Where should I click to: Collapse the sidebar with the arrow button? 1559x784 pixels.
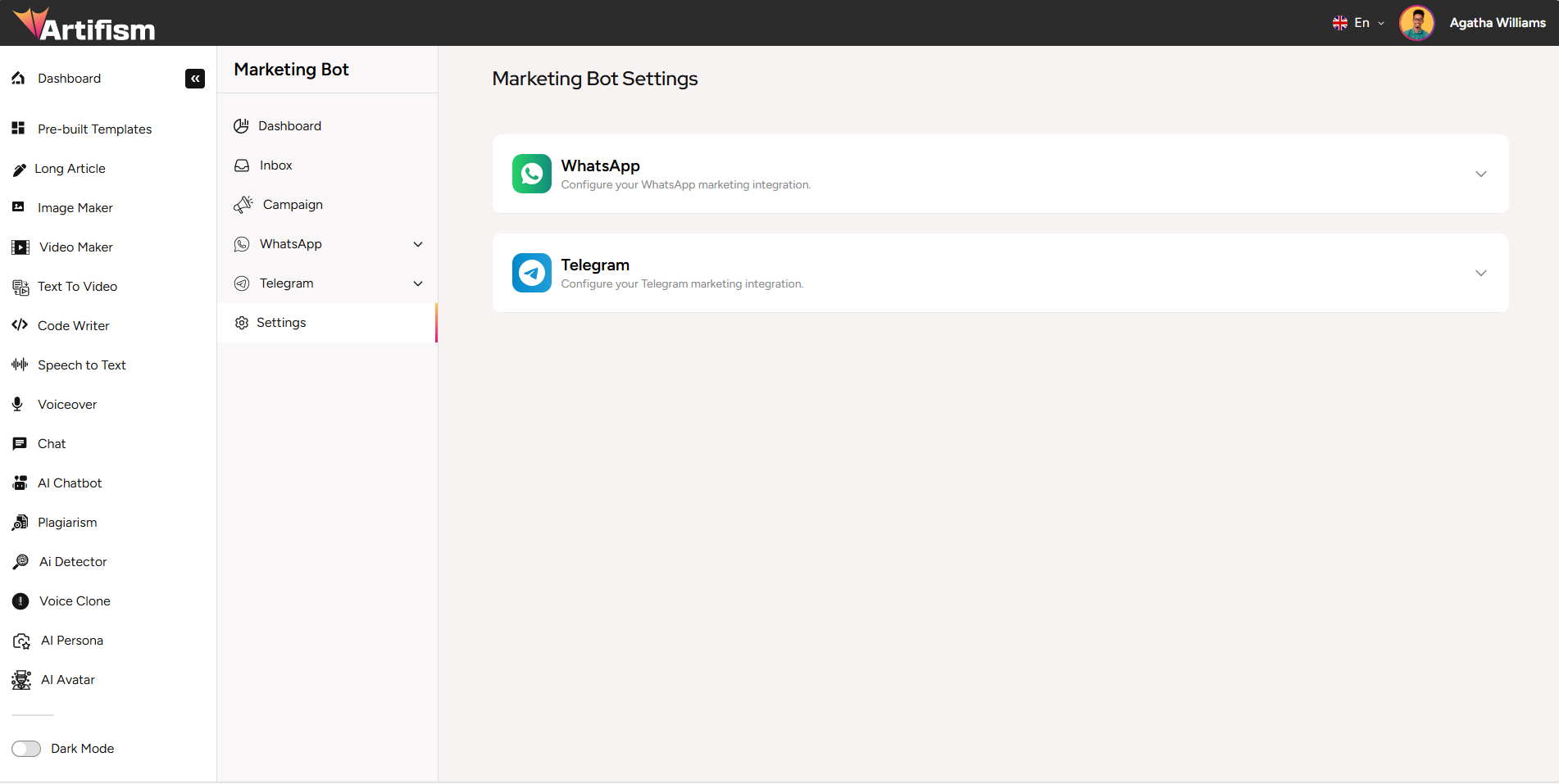195,78
